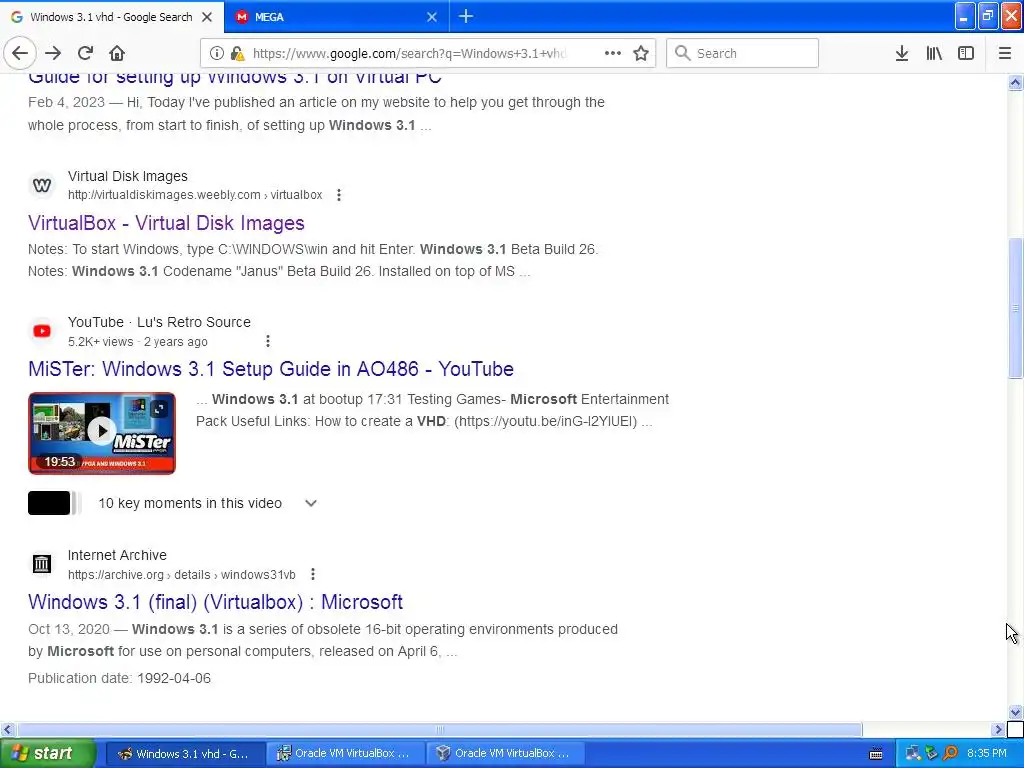Go forward with the Forward arrow
The height and width of the screenshot is (768, 1024).
[x=53, y=54]
